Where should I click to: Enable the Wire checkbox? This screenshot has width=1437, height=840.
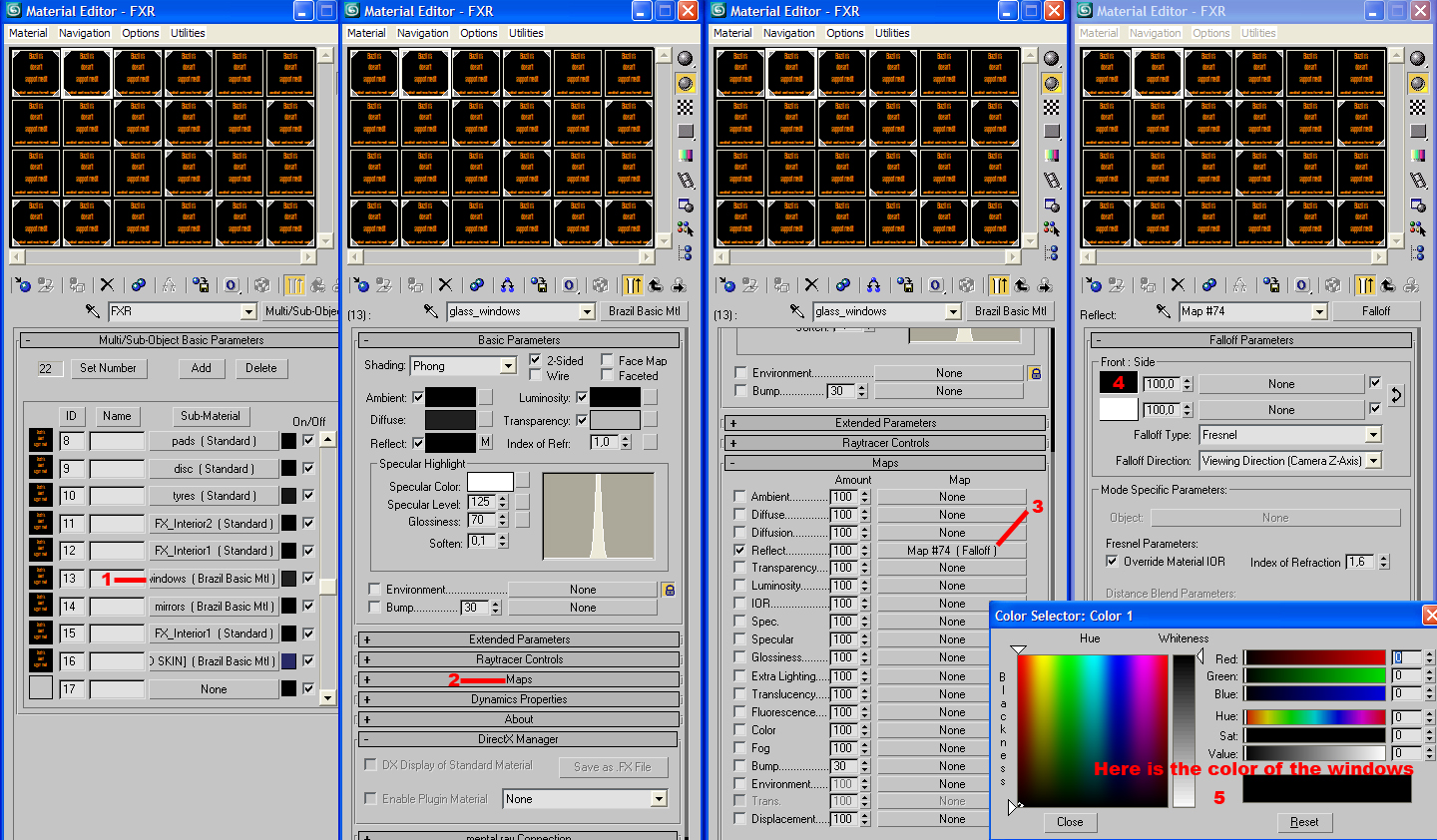[x=536, y=376]
